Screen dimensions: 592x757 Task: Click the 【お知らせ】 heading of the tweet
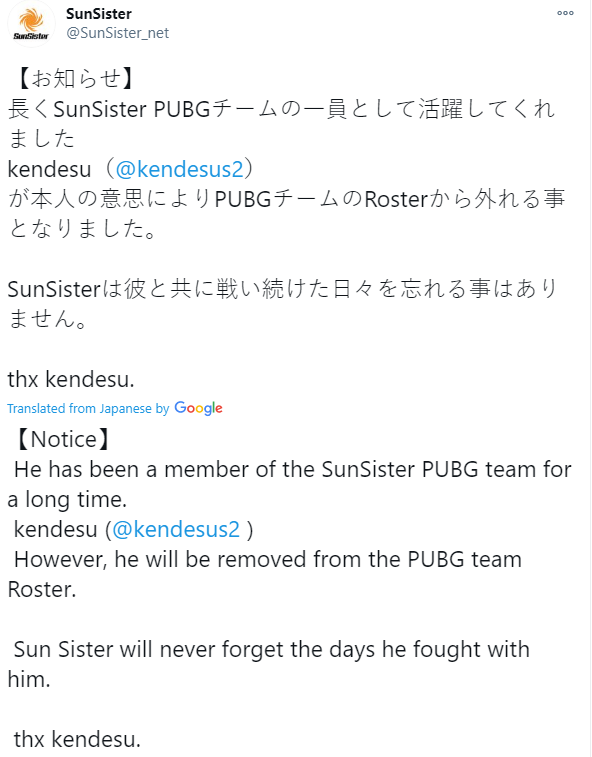(73, 79)
